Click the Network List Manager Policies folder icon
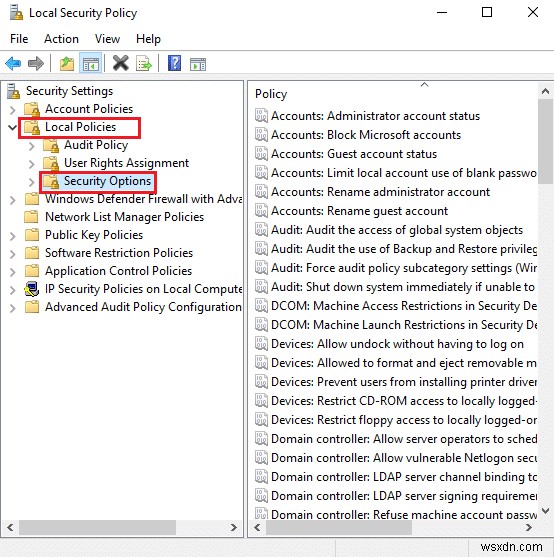 click(x=31, y=217)
